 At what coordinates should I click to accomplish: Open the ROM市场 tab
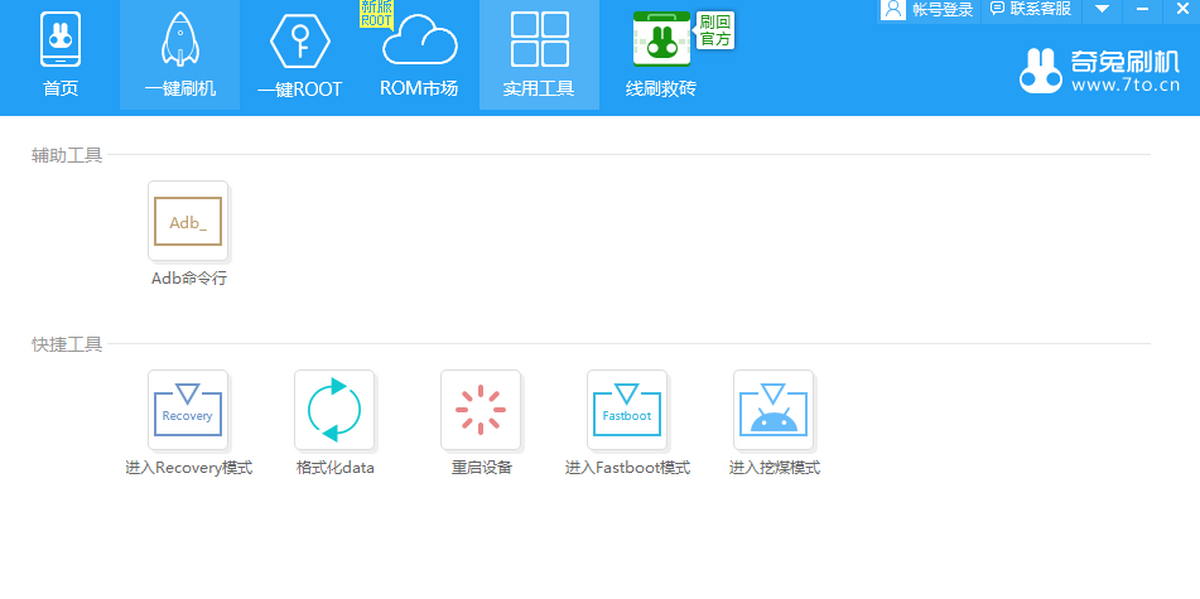point(419,55)
